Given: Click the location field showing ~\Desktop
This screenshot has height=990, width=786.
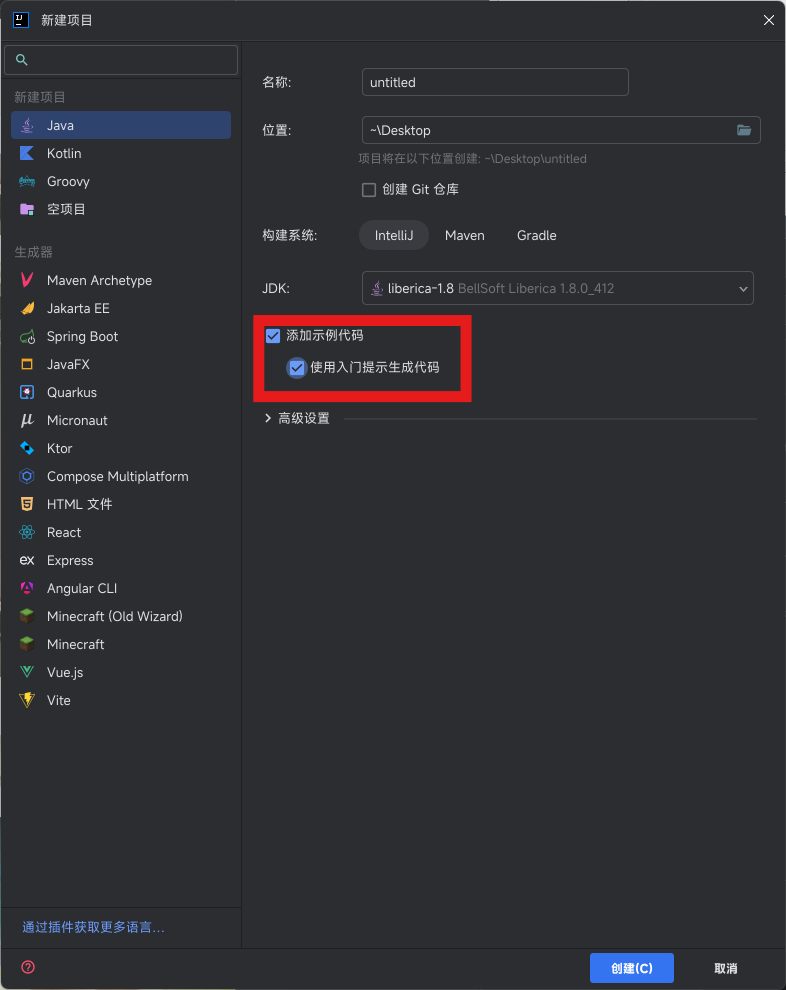Looking at the screenshot, I should point(561,130).
